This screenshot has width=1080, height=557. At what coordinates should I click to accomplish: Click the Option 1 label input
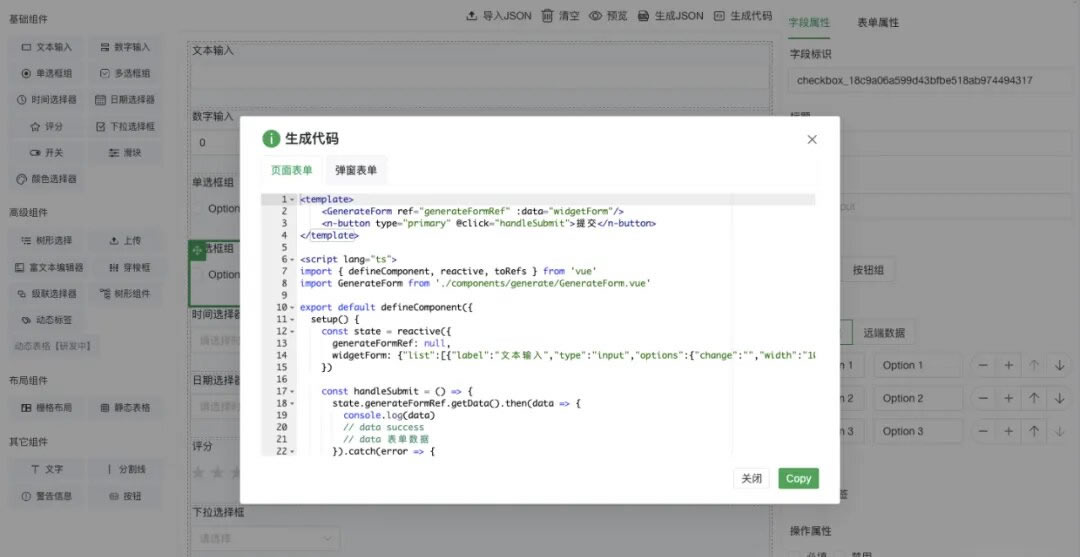[918, 366]
